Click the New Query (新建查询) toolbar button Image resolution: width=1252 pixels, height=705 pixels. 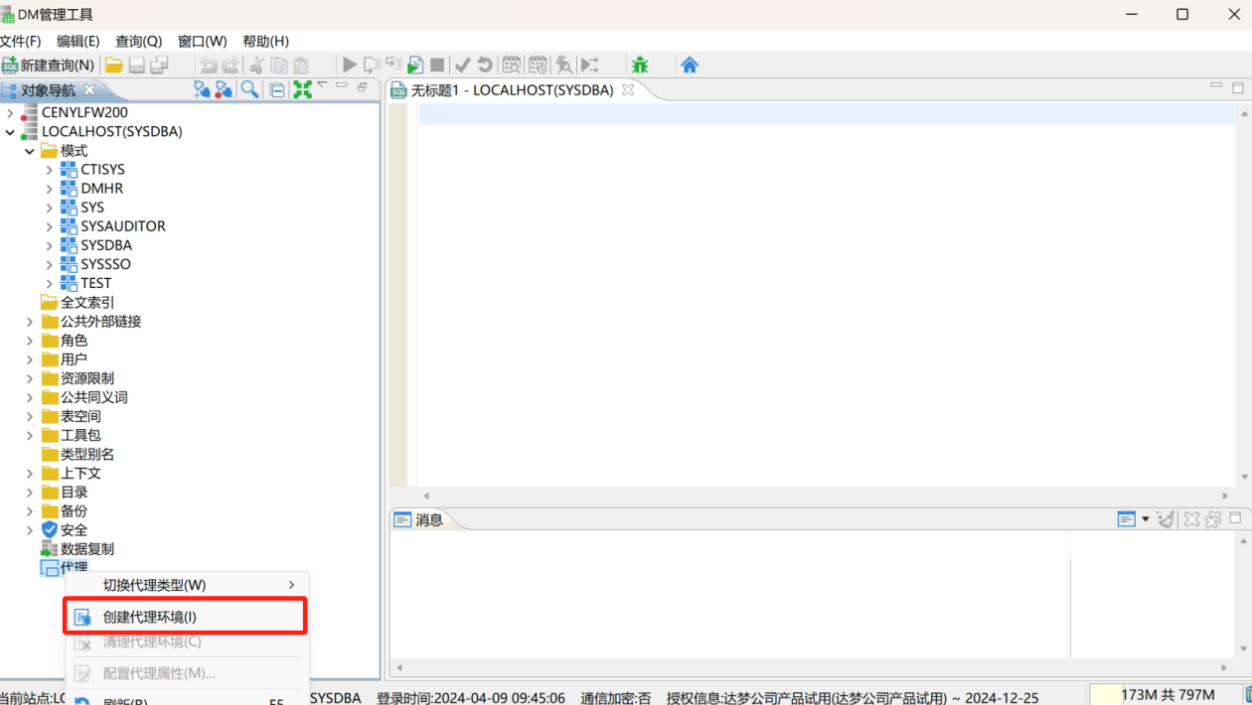pos(49,65)
